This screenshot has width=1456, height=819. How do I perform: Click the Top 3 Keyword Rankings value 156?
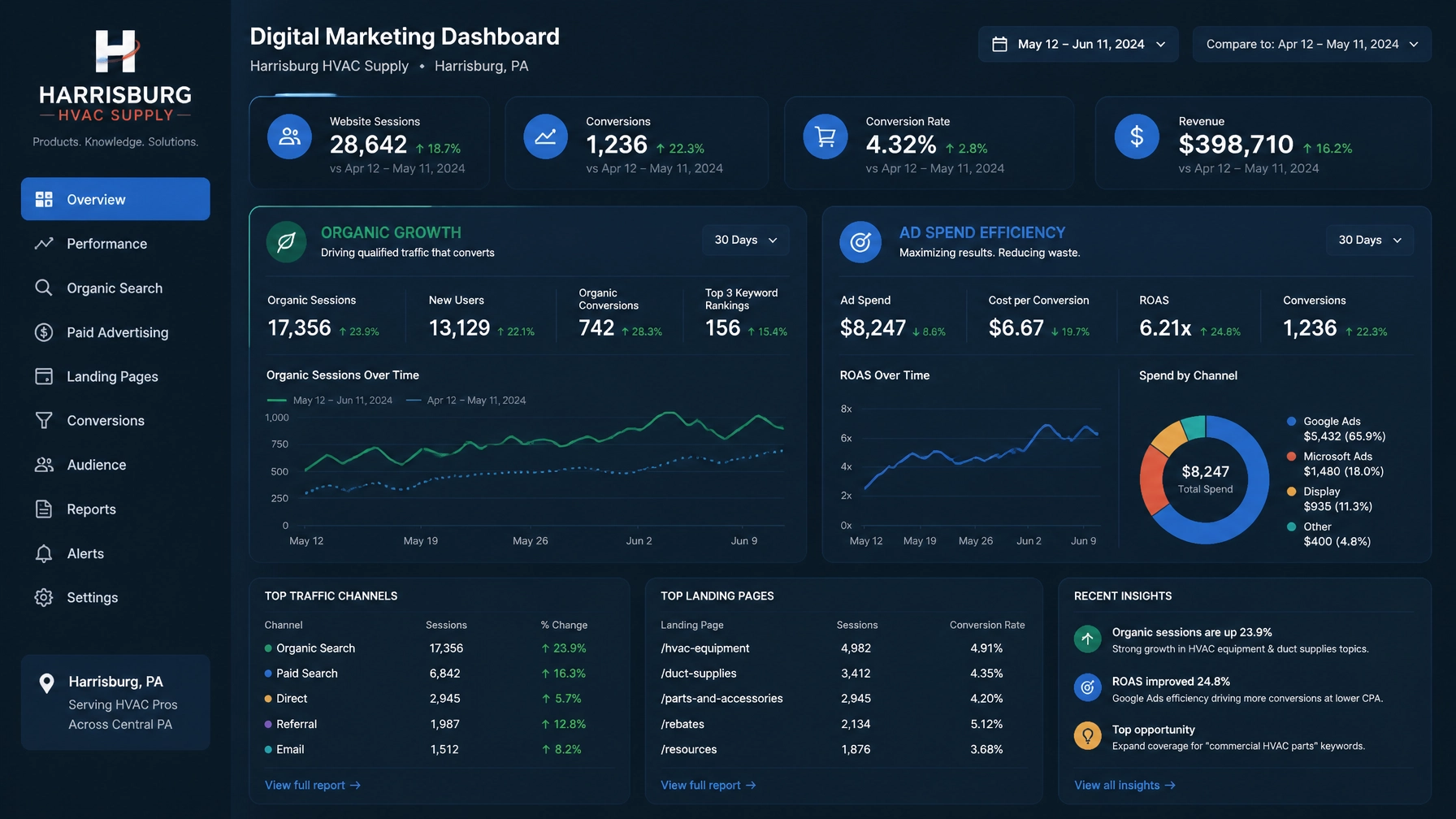[x=722, y=328]
